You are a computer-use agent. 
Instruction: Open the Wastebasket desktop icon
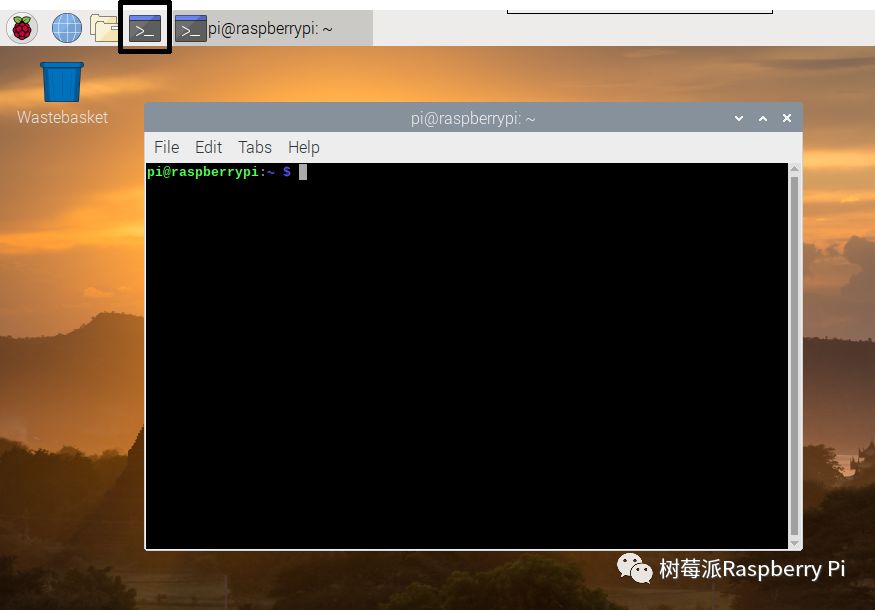(62, 83)
